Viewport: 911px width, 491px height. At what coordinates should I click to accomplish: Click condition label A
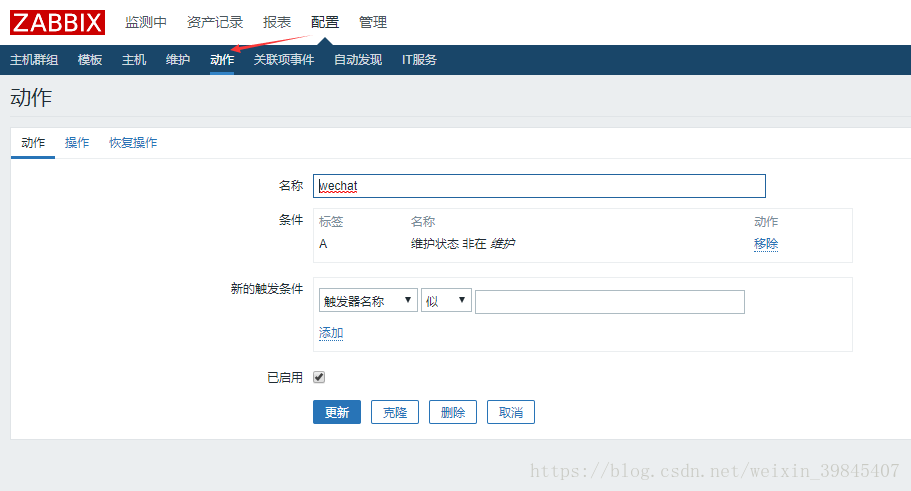click(323, 244)
